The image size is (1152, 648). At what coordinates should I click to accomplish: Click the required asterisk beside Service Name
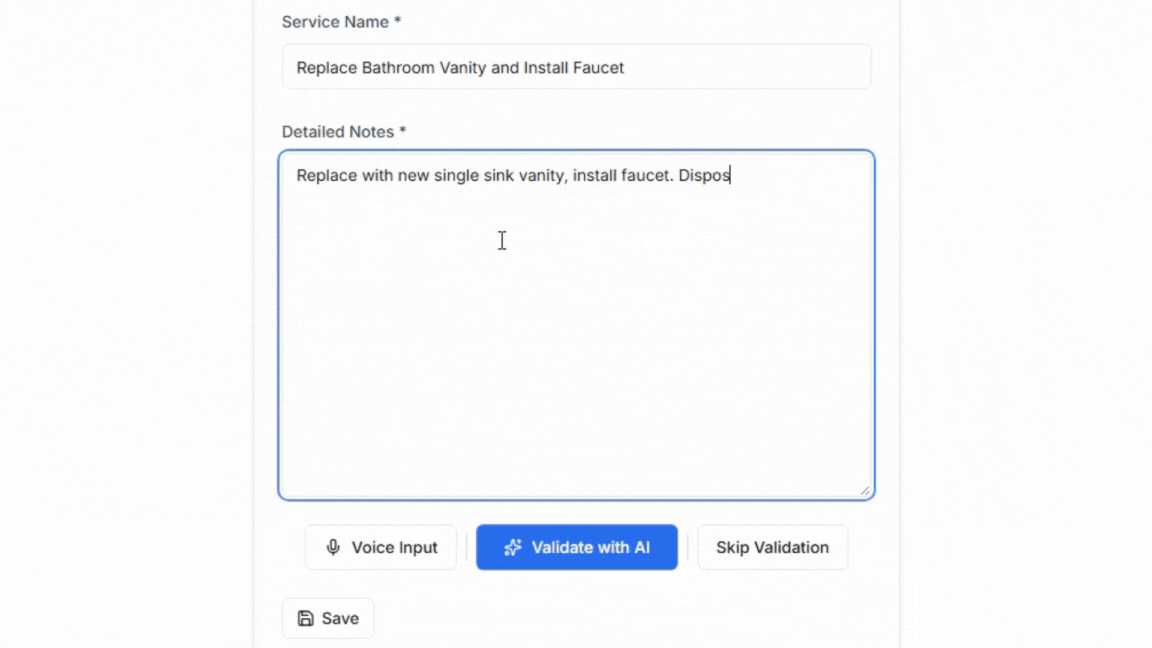397,21
